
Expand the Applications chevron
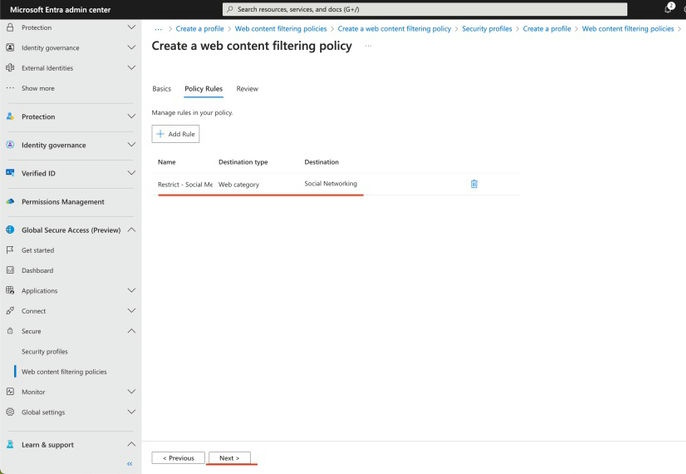[131, 290]
